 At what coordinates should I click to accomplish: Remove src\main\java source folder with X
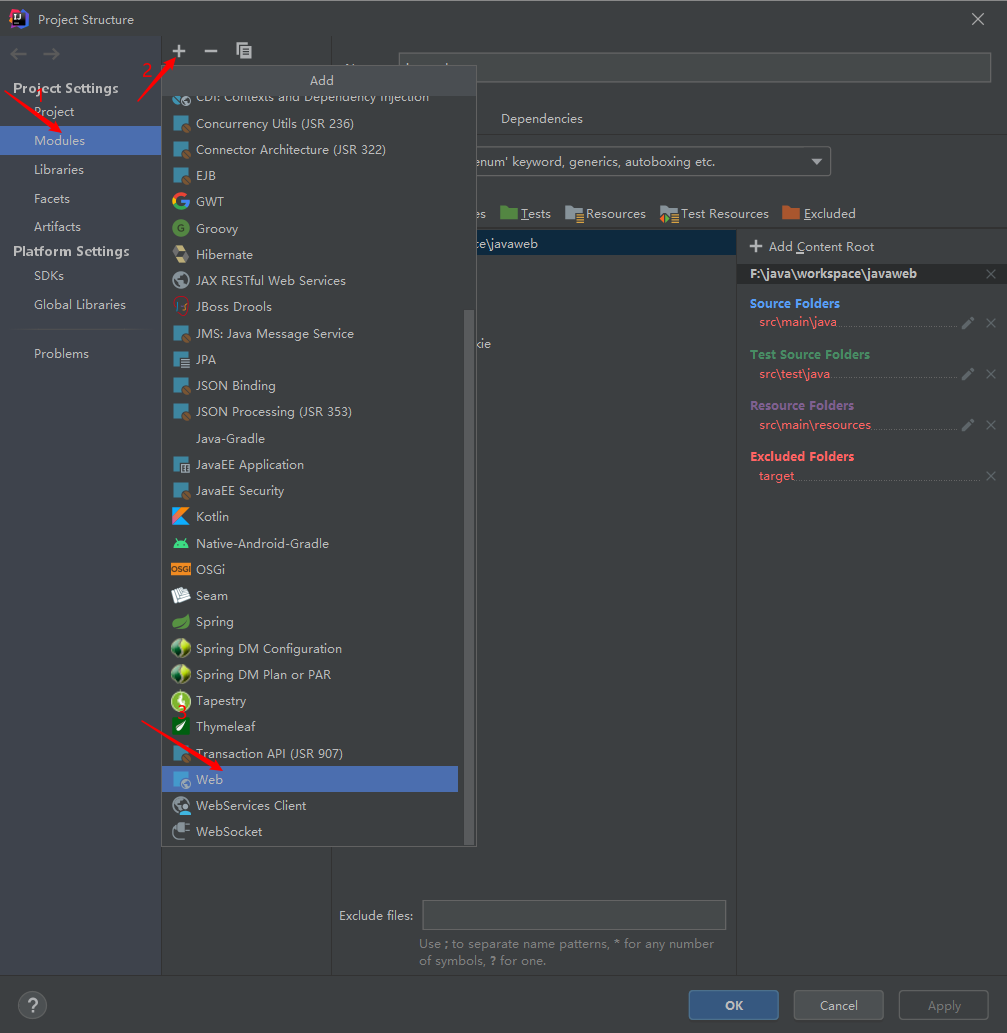coord(991,323)
